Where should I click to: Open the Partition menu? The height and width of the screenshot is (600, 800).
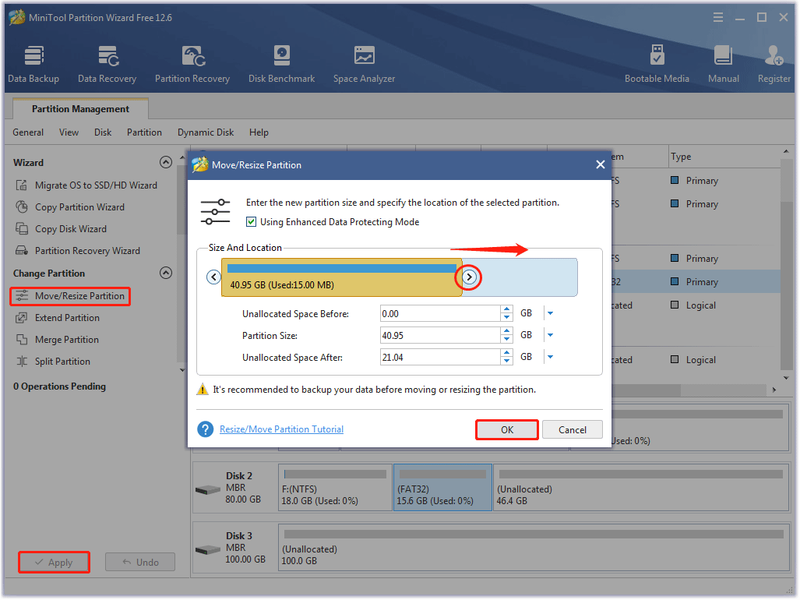coord(144,133)
